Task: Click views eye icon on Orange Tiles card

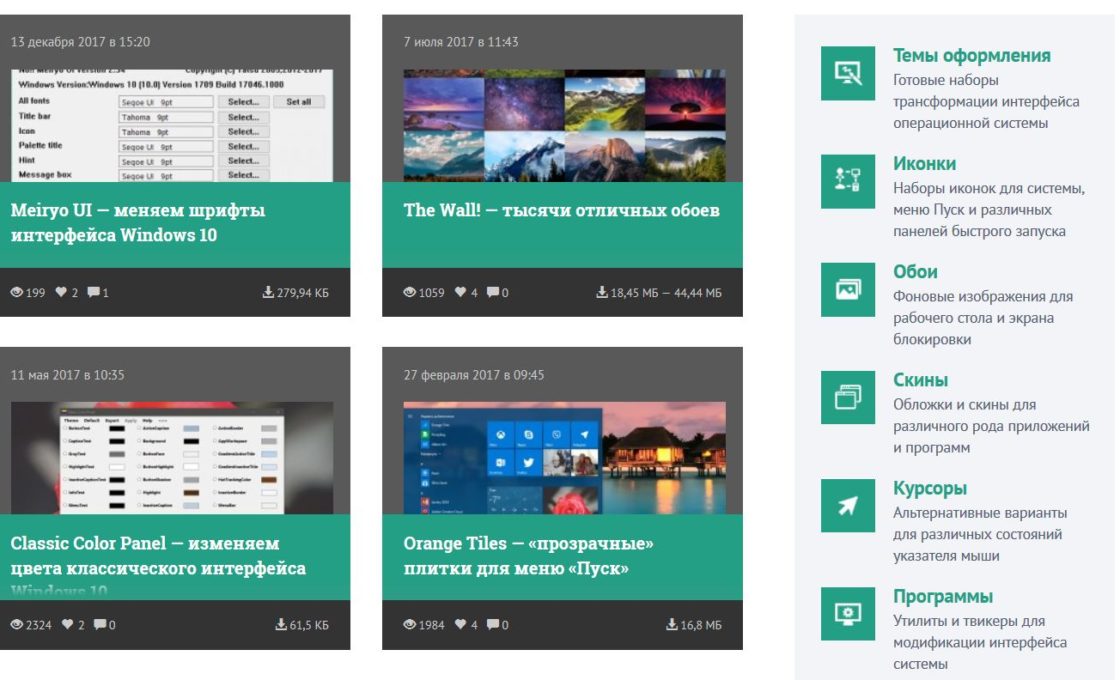Action: [409, 624]
